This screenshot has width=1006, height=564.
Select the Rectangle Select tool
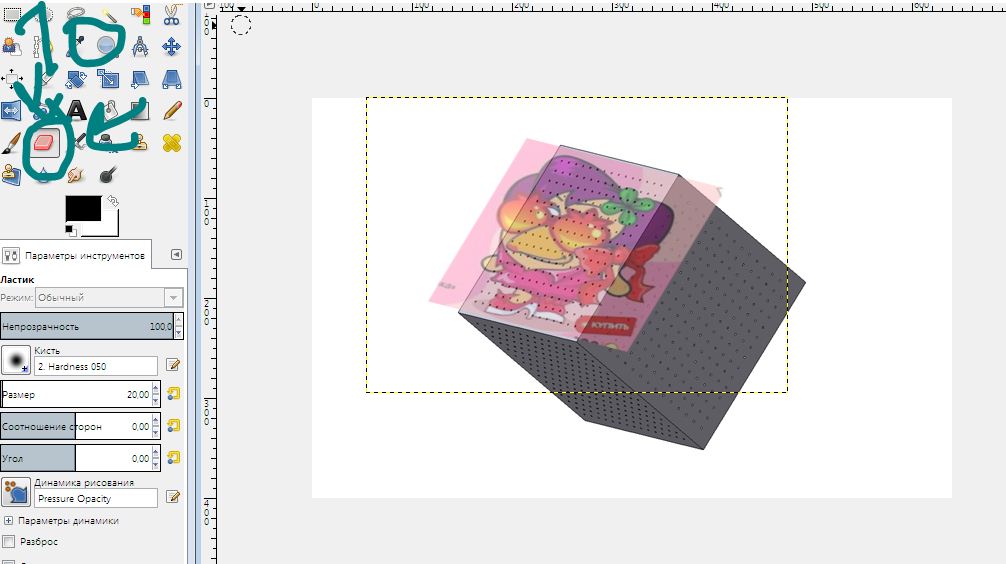pyautogui.click(x=12, y=13)
